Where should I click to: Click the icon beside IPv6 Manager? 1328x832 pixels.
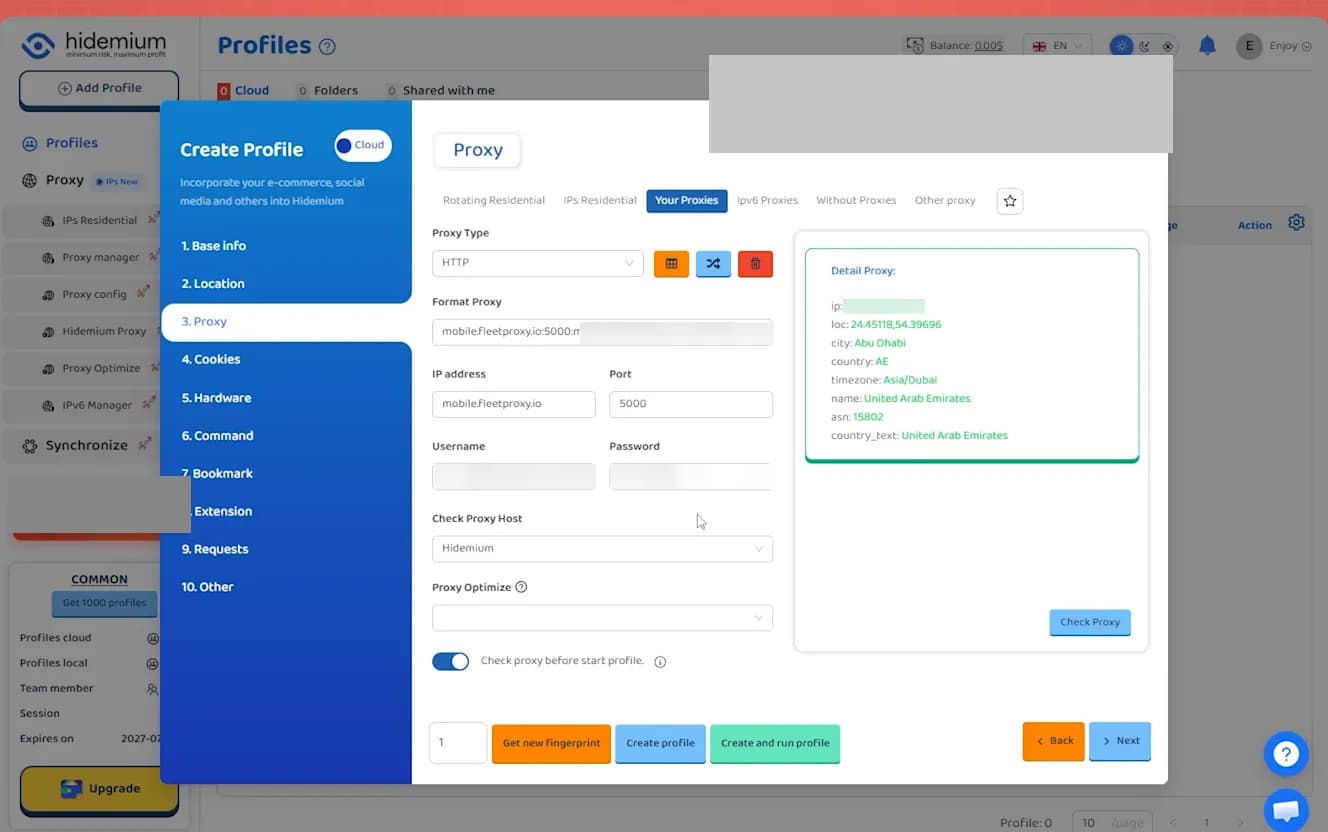[48, 405]
